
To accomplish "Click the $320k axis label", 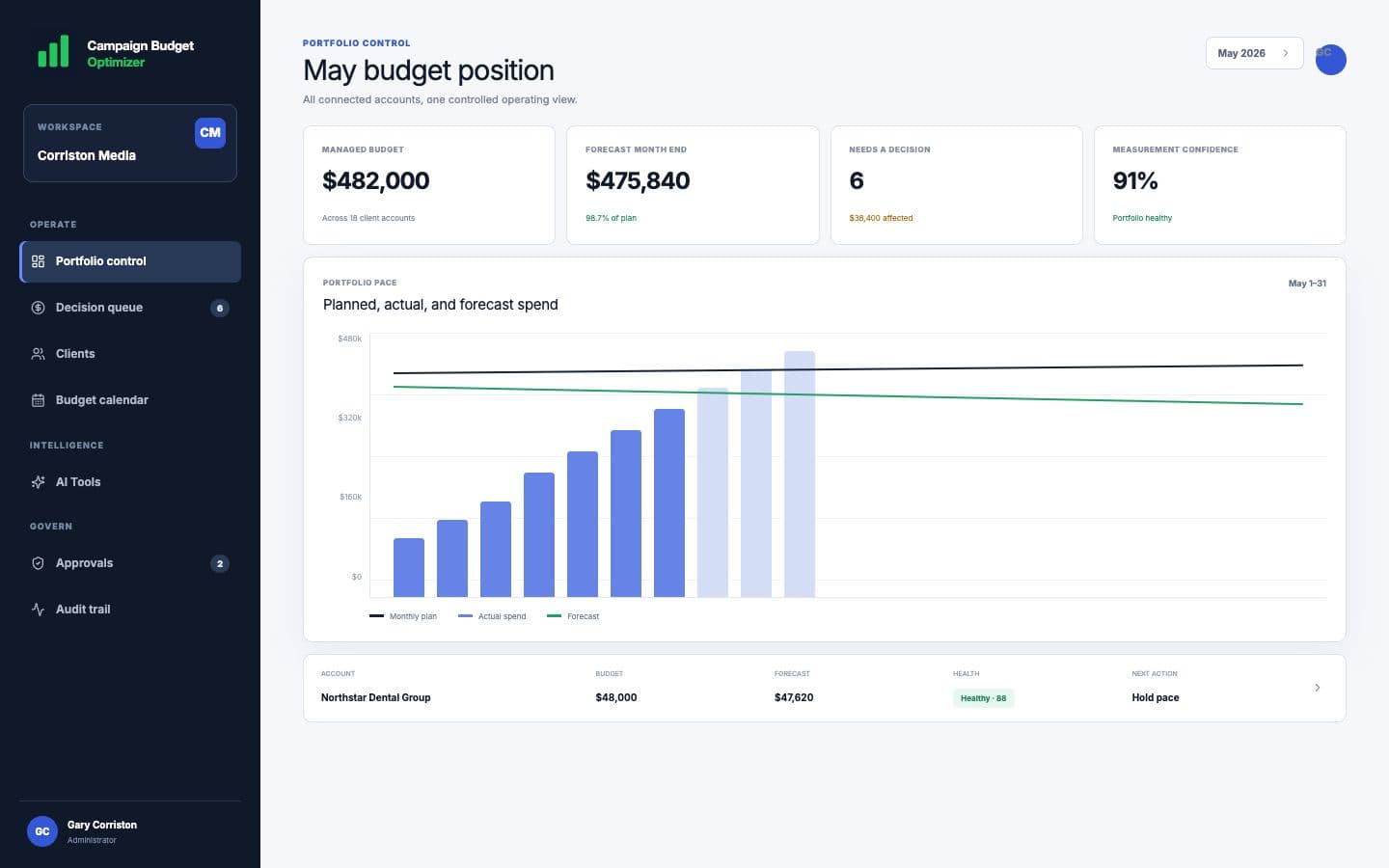I will (x=349, y=418).
